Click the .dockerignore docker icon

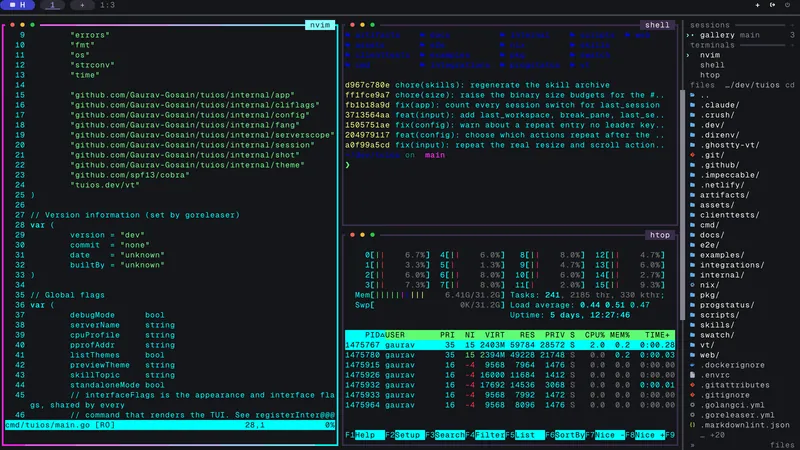[692, 365]
